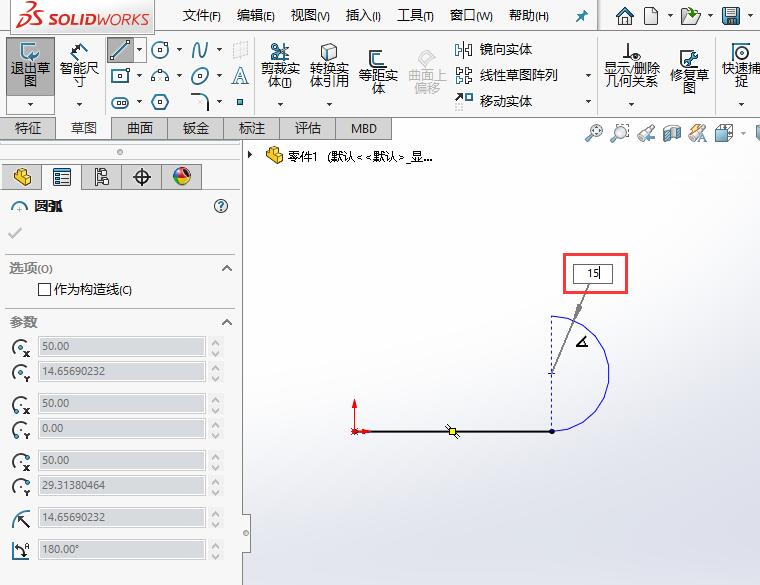Click the Open file icon

[x=690, y=16]
